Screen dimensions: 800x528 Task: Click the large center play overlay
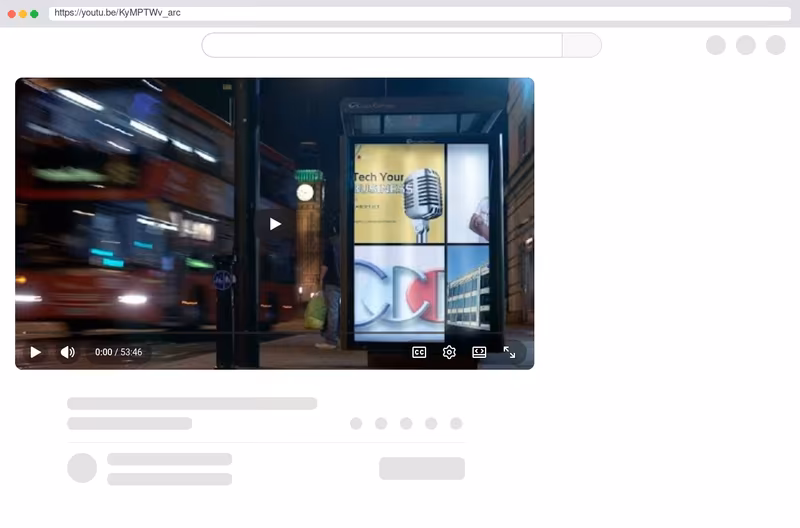click(276, 224)
